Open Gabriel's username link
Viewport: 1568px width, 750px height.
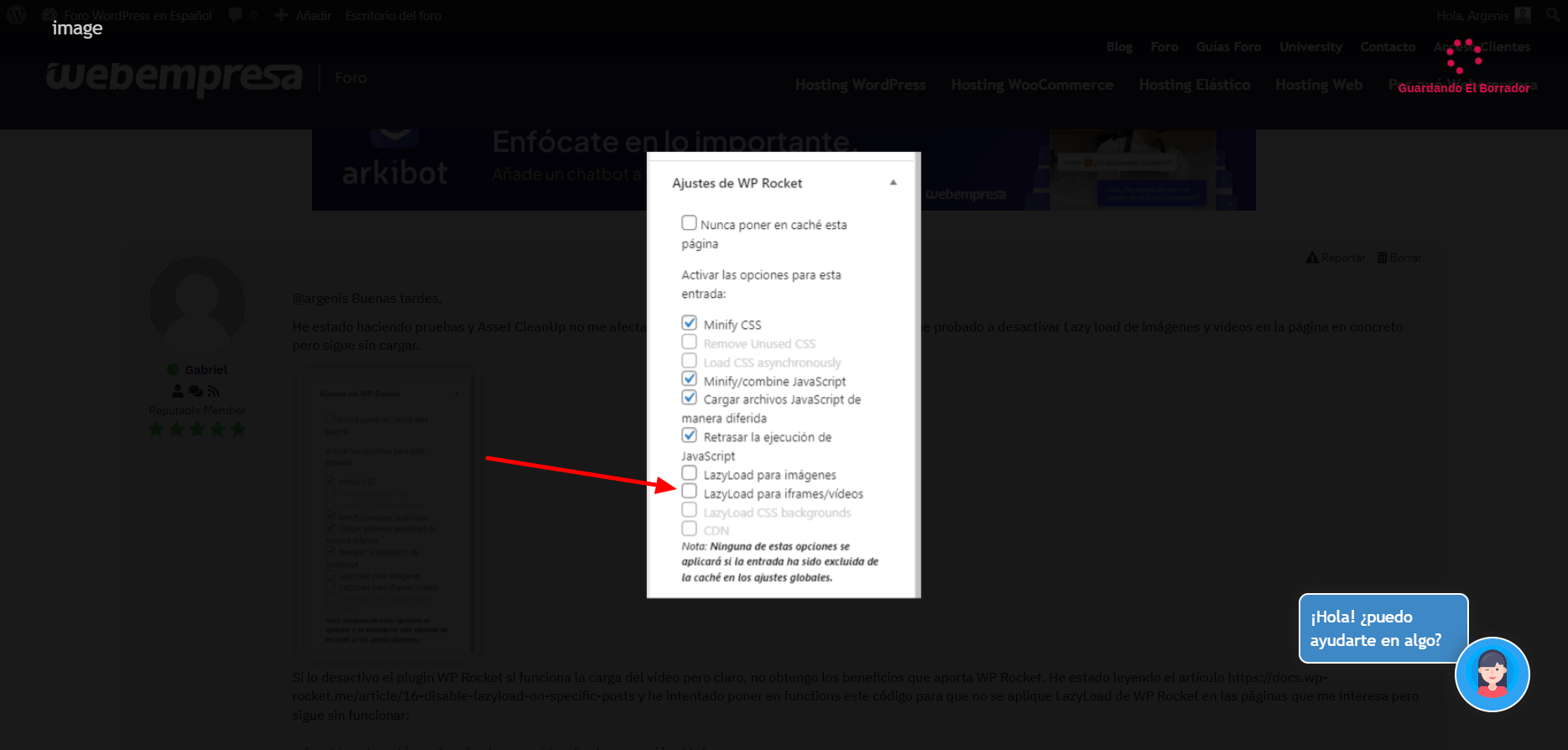pyautogui.click(x=206, y=370)
